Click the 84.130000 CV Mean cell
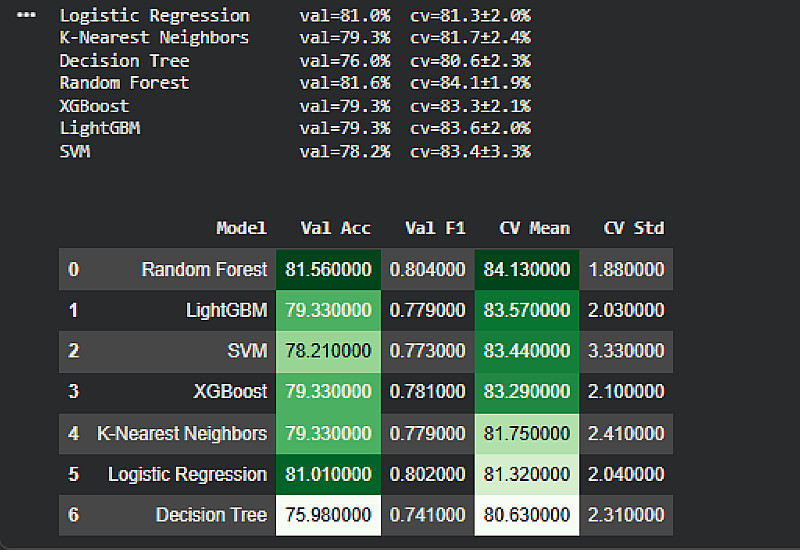Screen dimensions: 800x550 point(527,269)
